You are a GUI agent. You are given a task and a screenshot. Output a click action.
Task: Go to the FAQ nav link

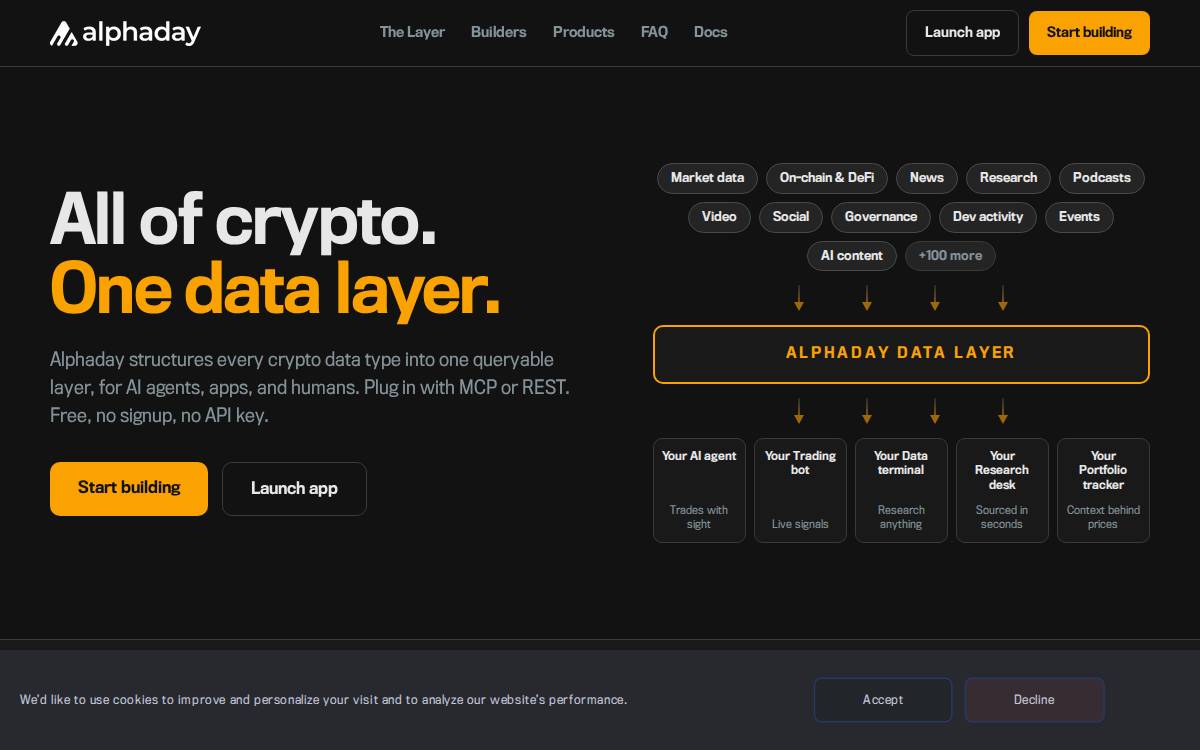pyautogui.click(x=654, y=32)
